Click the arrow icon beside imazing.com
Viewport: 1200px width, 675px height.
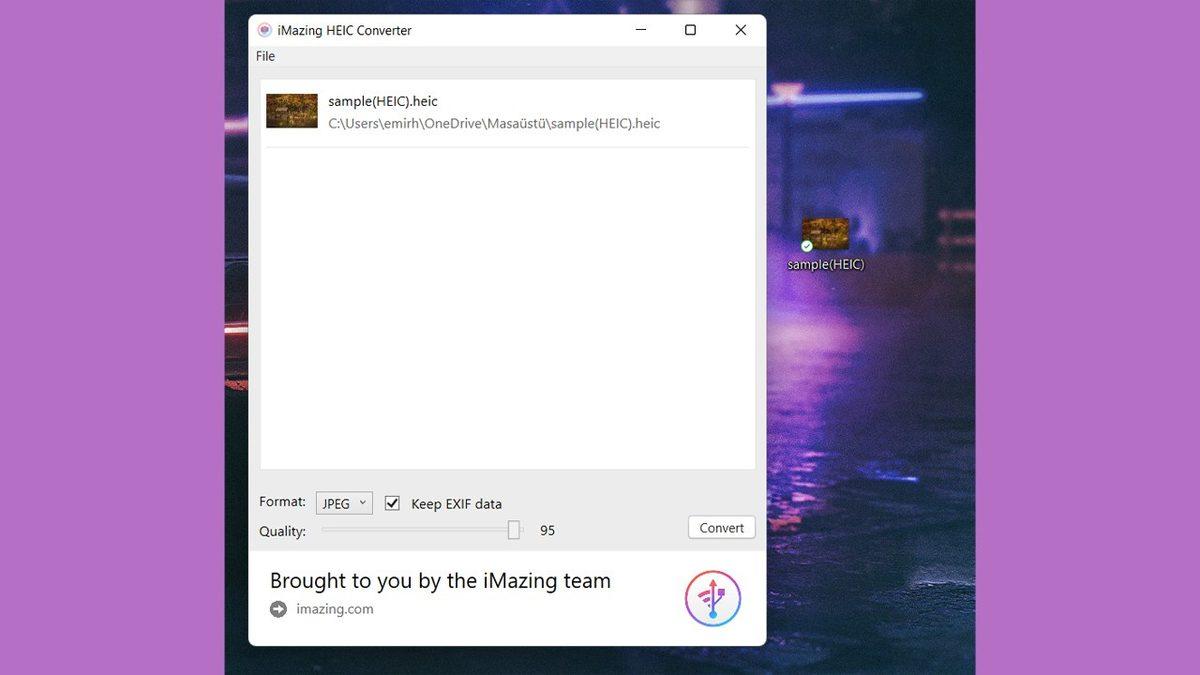coord(278,609)
